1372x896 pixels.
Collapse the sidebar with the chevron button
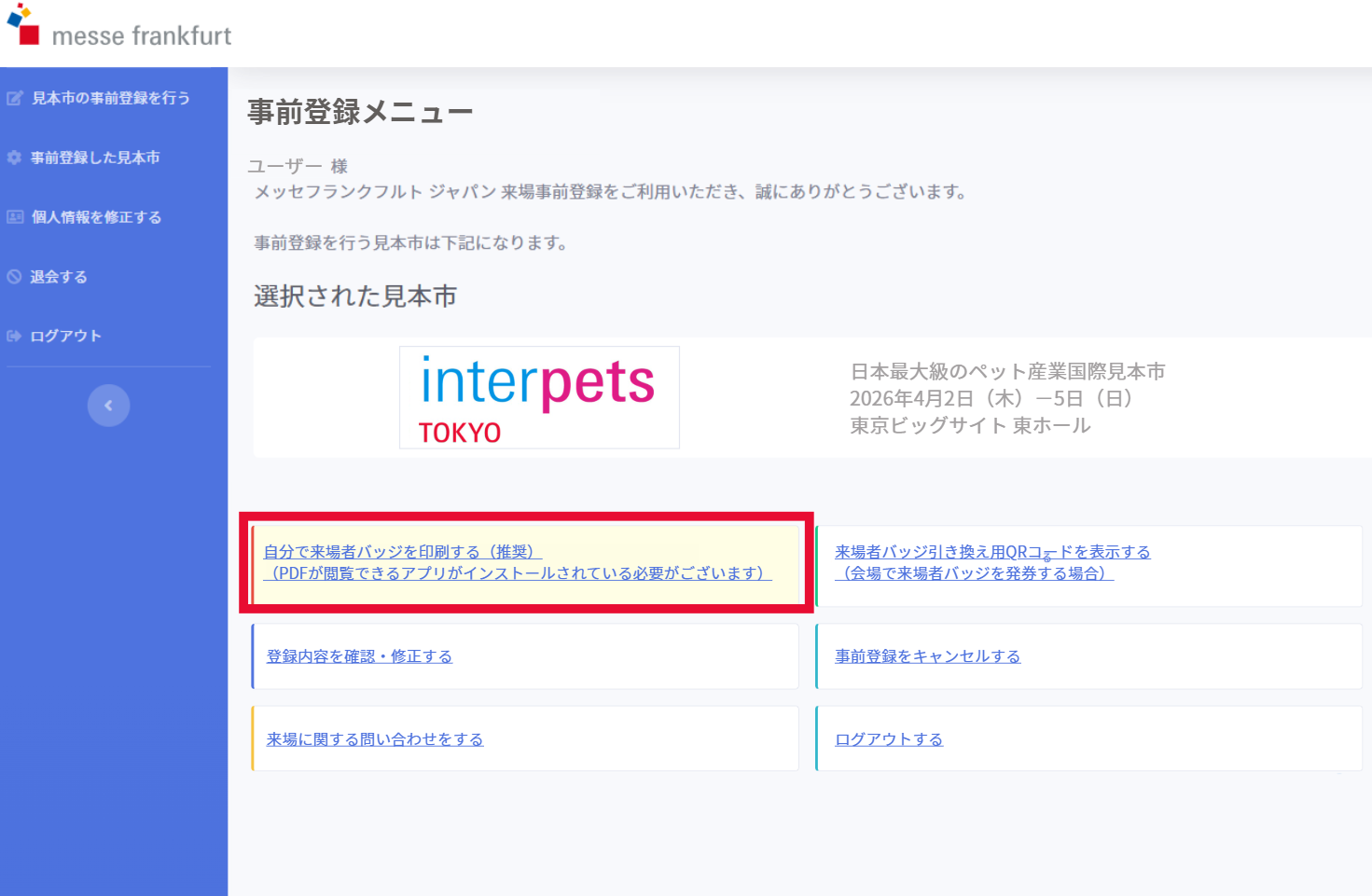click(108, 406)
